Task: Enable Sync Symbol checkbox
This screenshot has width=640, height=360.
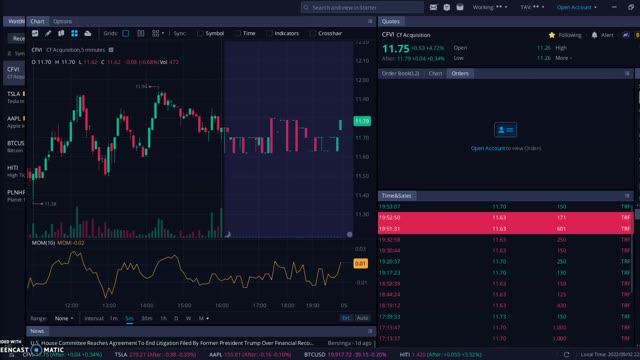Action: tap(200, 33)
